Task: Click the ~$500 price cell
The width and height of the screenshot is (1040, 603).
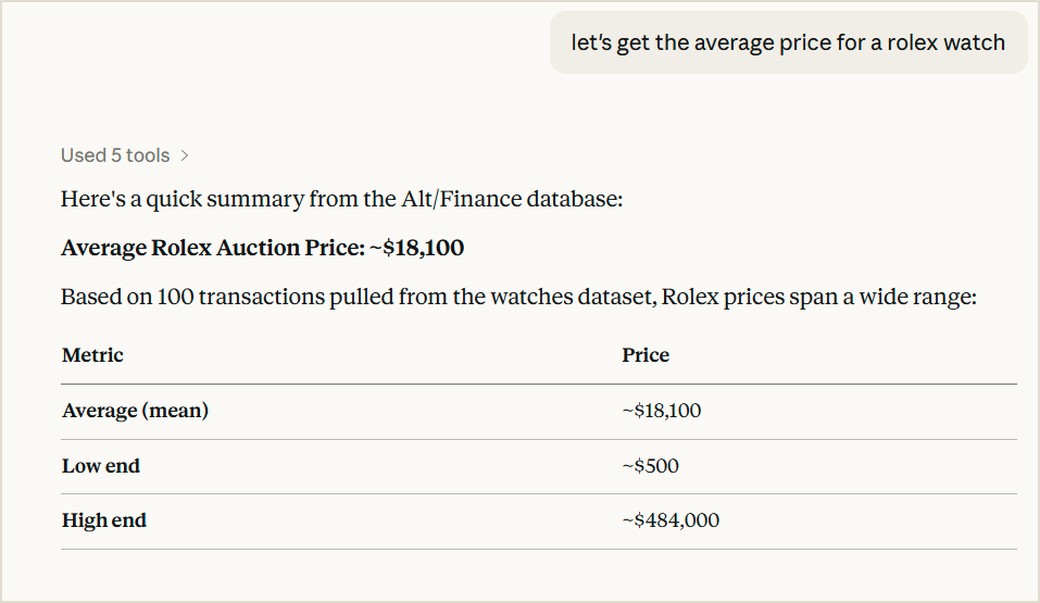Action: coord(650,466)
